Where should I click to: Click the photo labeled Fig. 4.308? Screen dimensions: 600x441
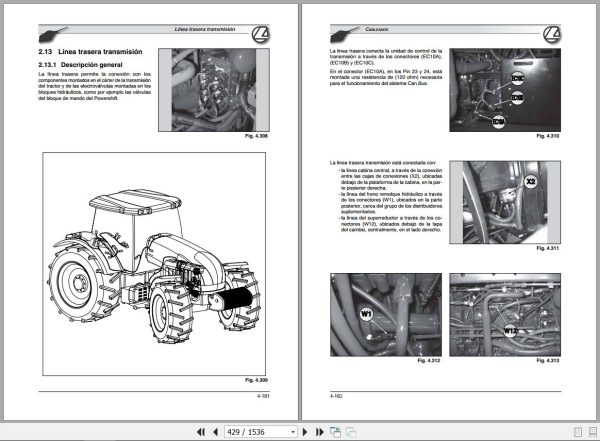214,90
